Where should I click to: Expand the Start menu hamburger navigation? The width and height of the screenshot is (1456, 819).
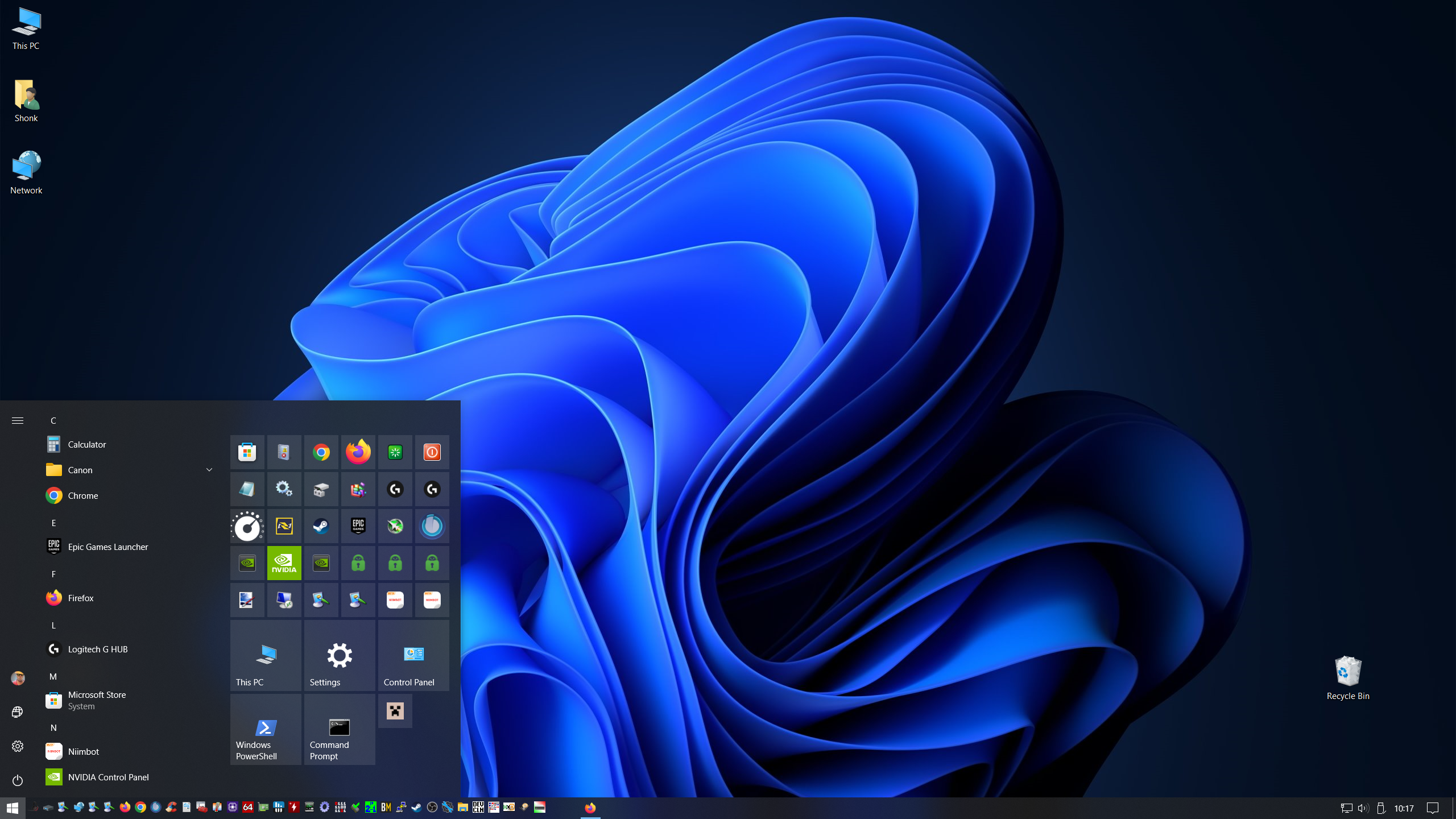(x=18, y=420)
